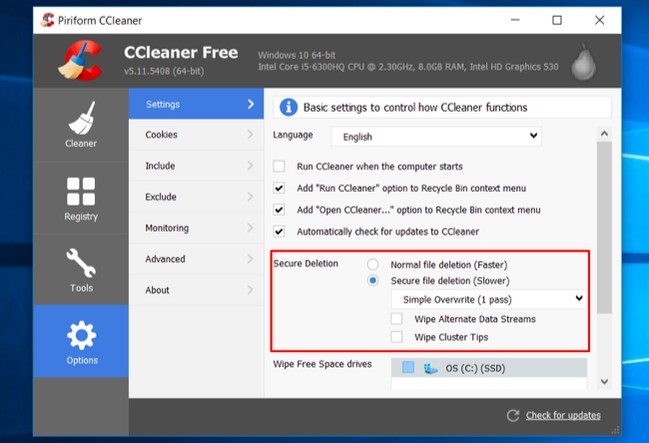Open the Exclude options page
Viewport: 649px width, 443px height.
196,197
